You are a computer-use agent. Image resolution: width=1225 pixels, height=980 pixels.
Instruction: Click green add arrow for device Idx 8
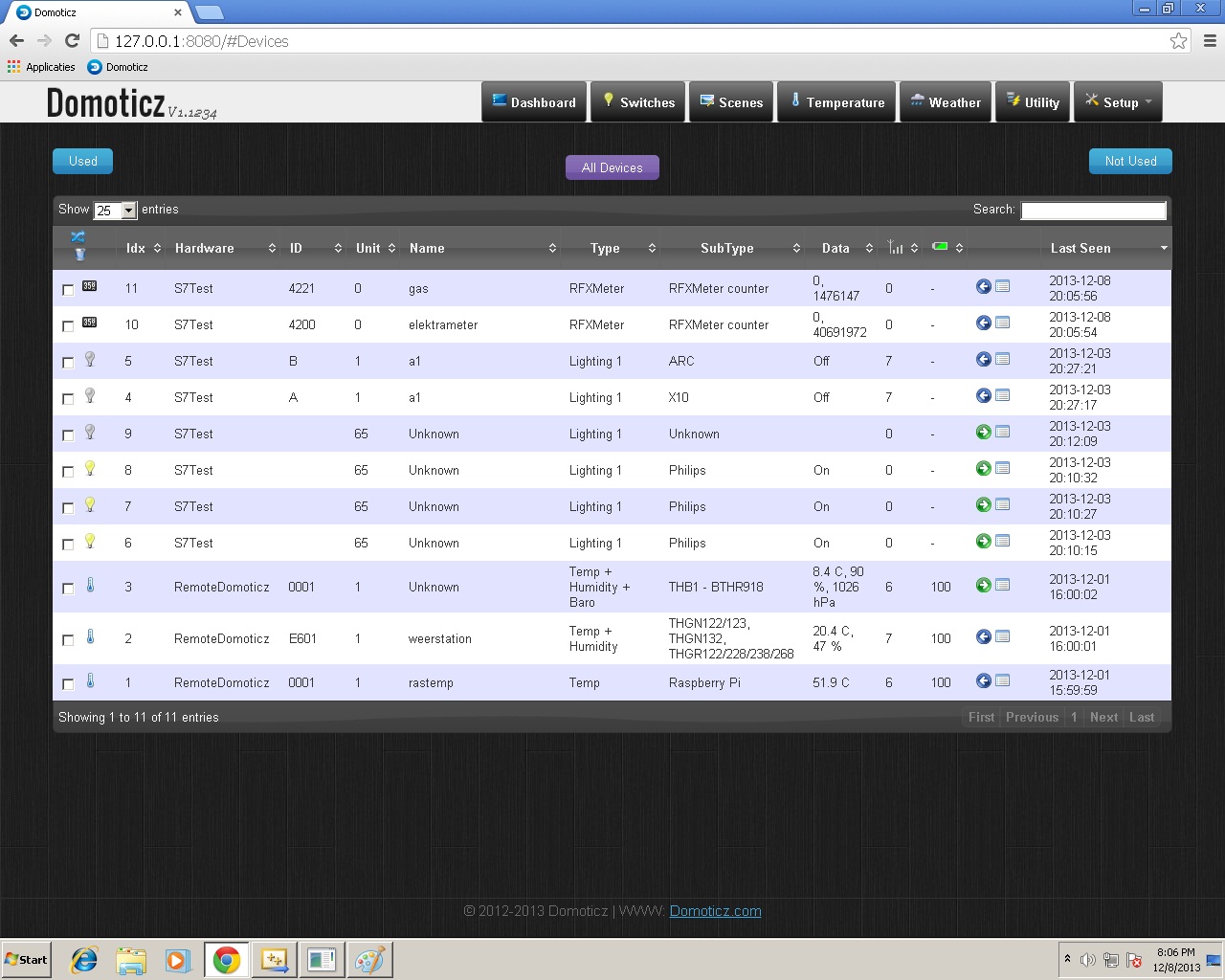(983, 468)
